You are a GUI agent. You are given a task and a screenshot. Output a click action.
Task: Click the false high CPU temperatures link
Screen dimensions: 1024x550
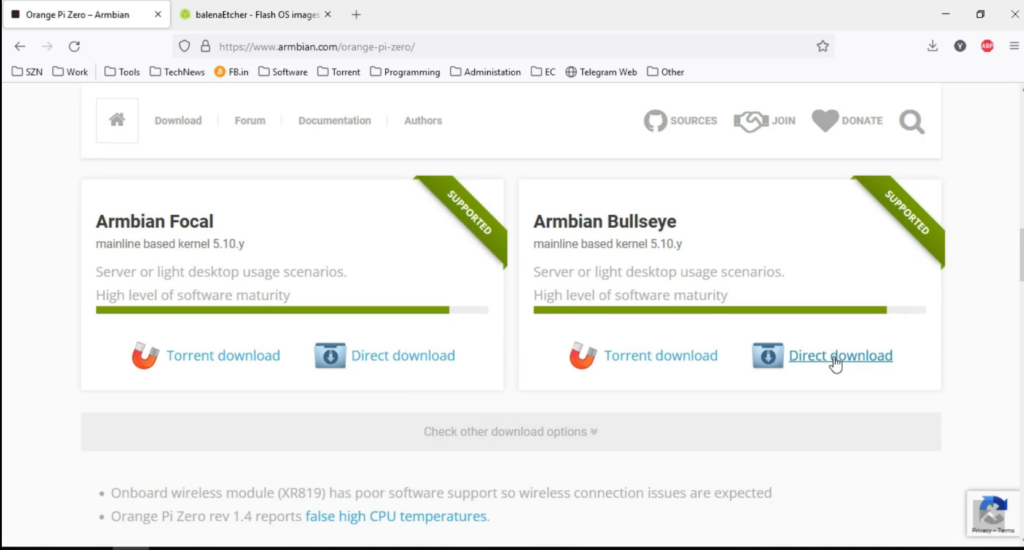[x=396, y=516]
